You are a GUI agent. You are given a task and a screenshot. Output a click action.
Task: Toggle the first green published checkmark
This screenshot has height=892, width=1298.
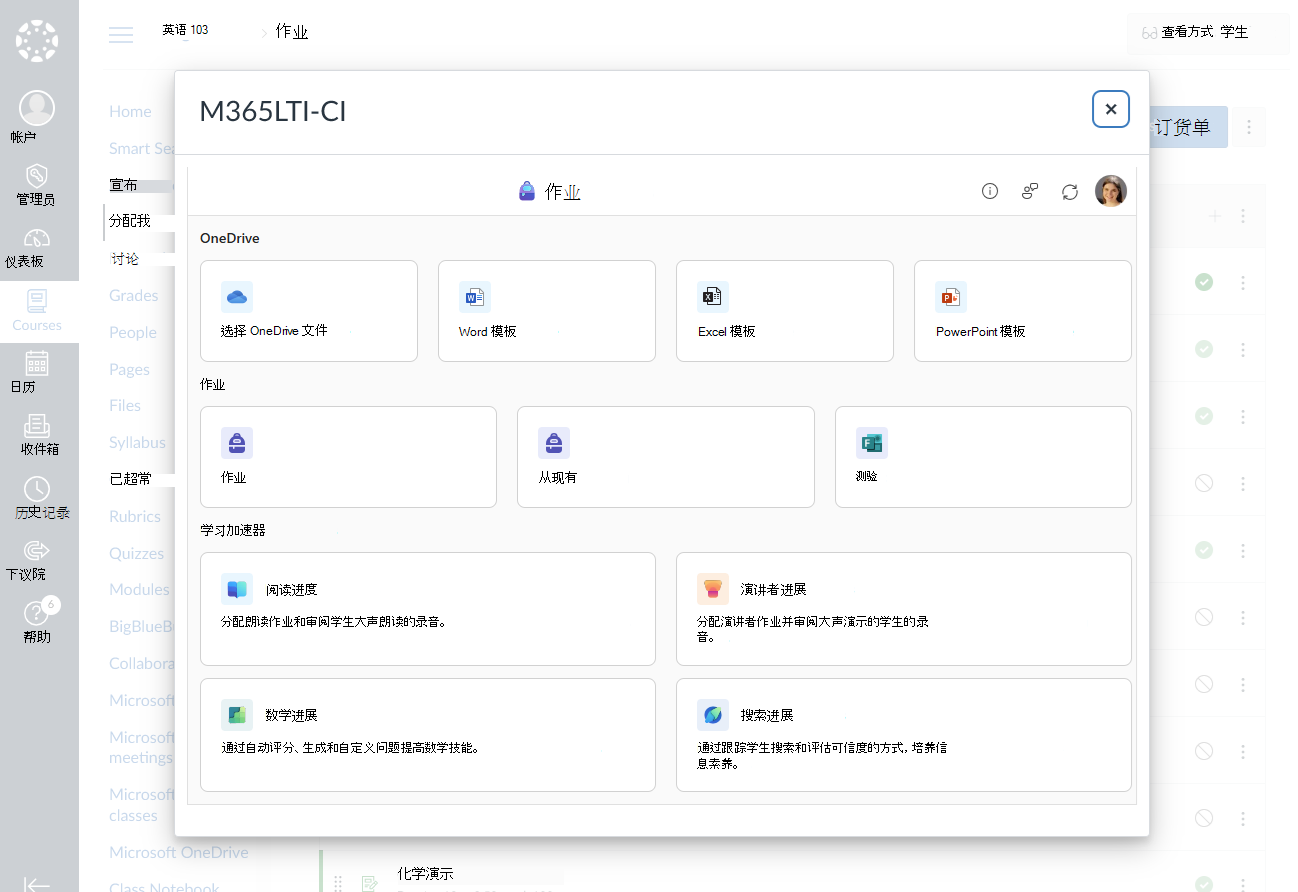pyautogui.click(x=1204, y=282)
